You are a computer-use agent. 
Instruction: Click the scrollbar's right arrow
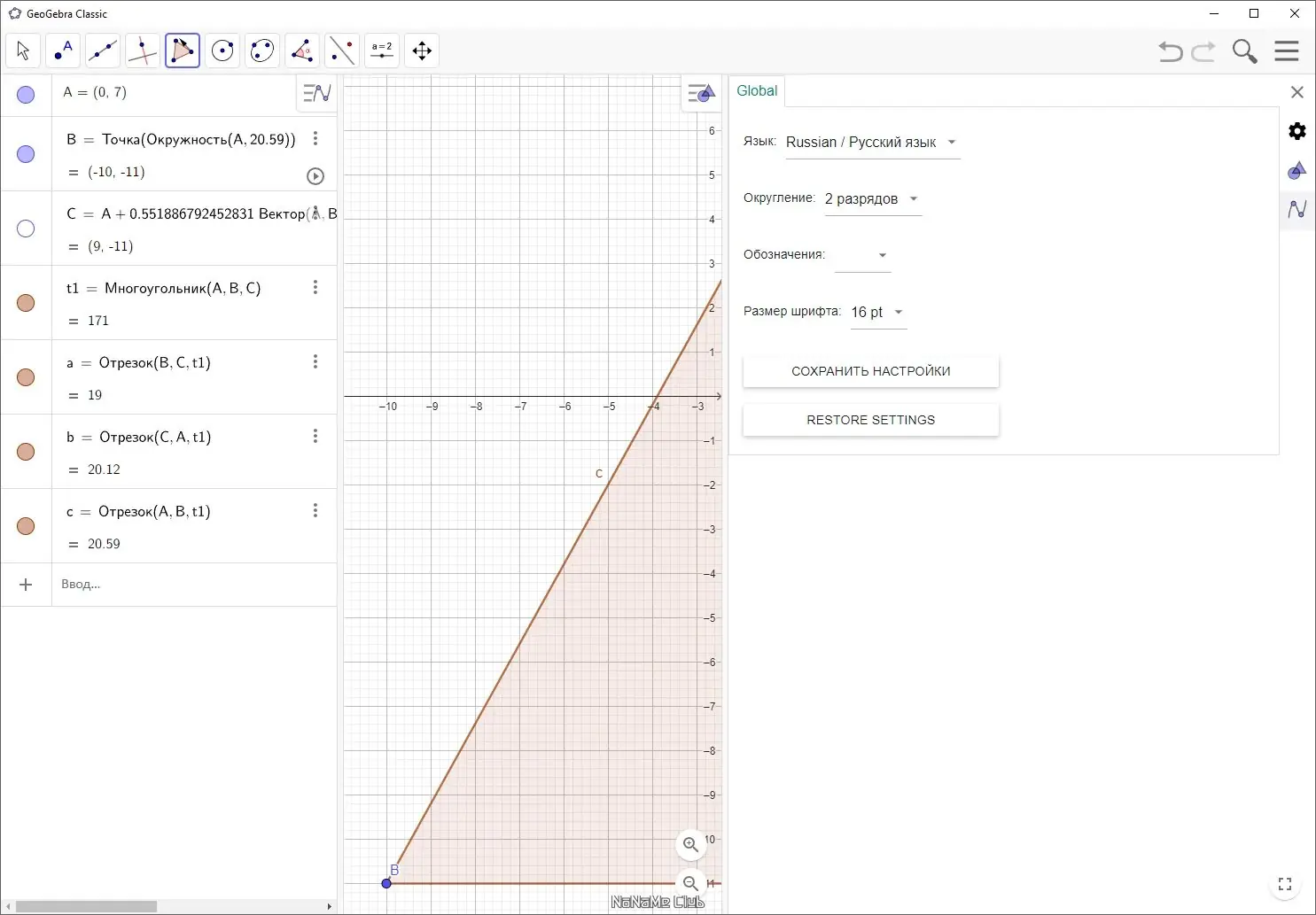tap(330, 906)
